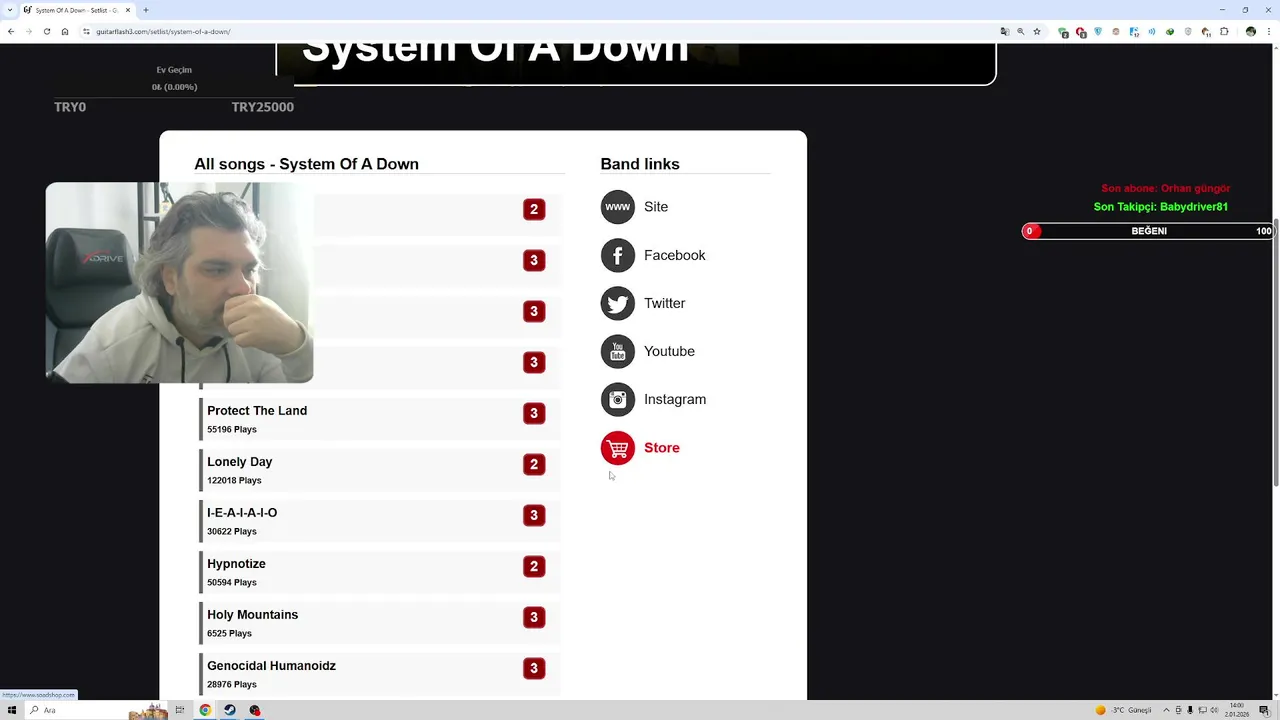The height and width of the screenshot is (720, 1280).
Task: Click the Youtube round icon
Action: [x=618, y=351]
